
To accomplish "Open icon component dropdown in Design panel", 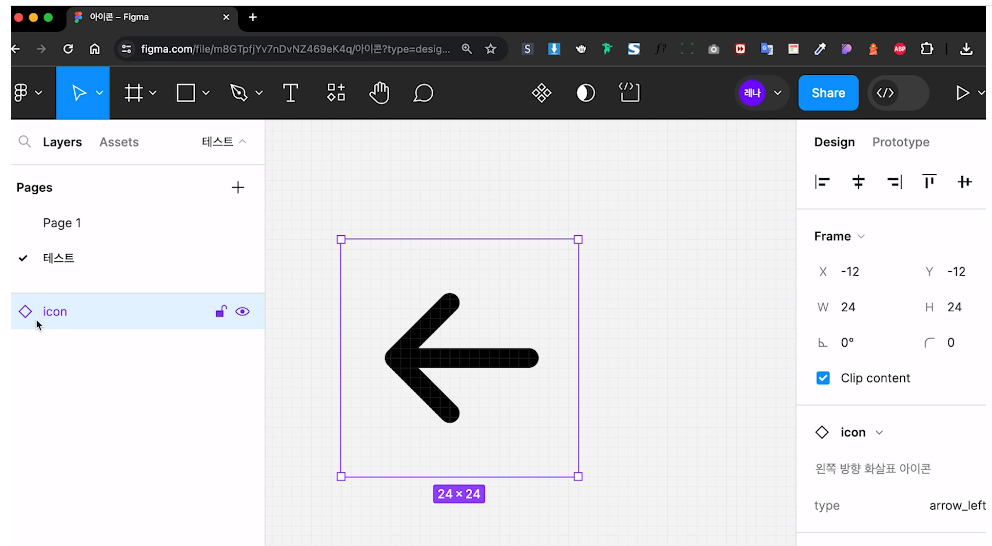I will (879, 433).
